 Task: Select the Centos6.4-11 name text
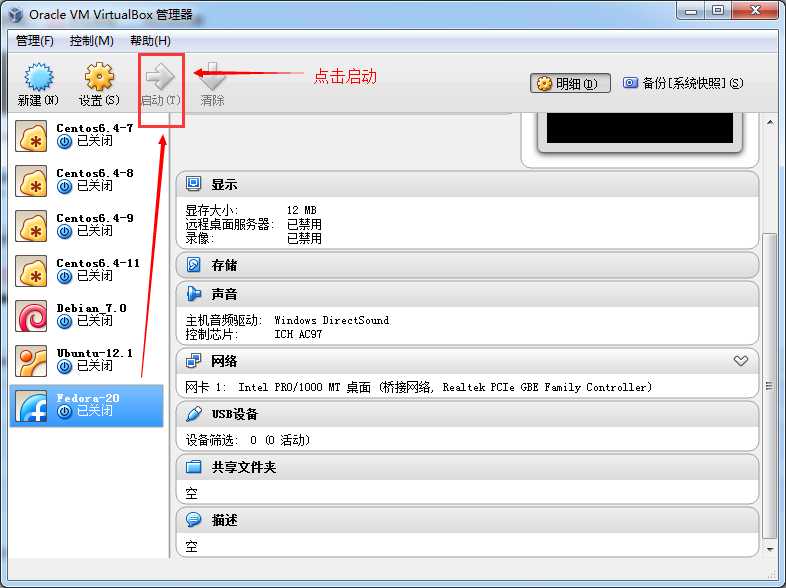98,264
